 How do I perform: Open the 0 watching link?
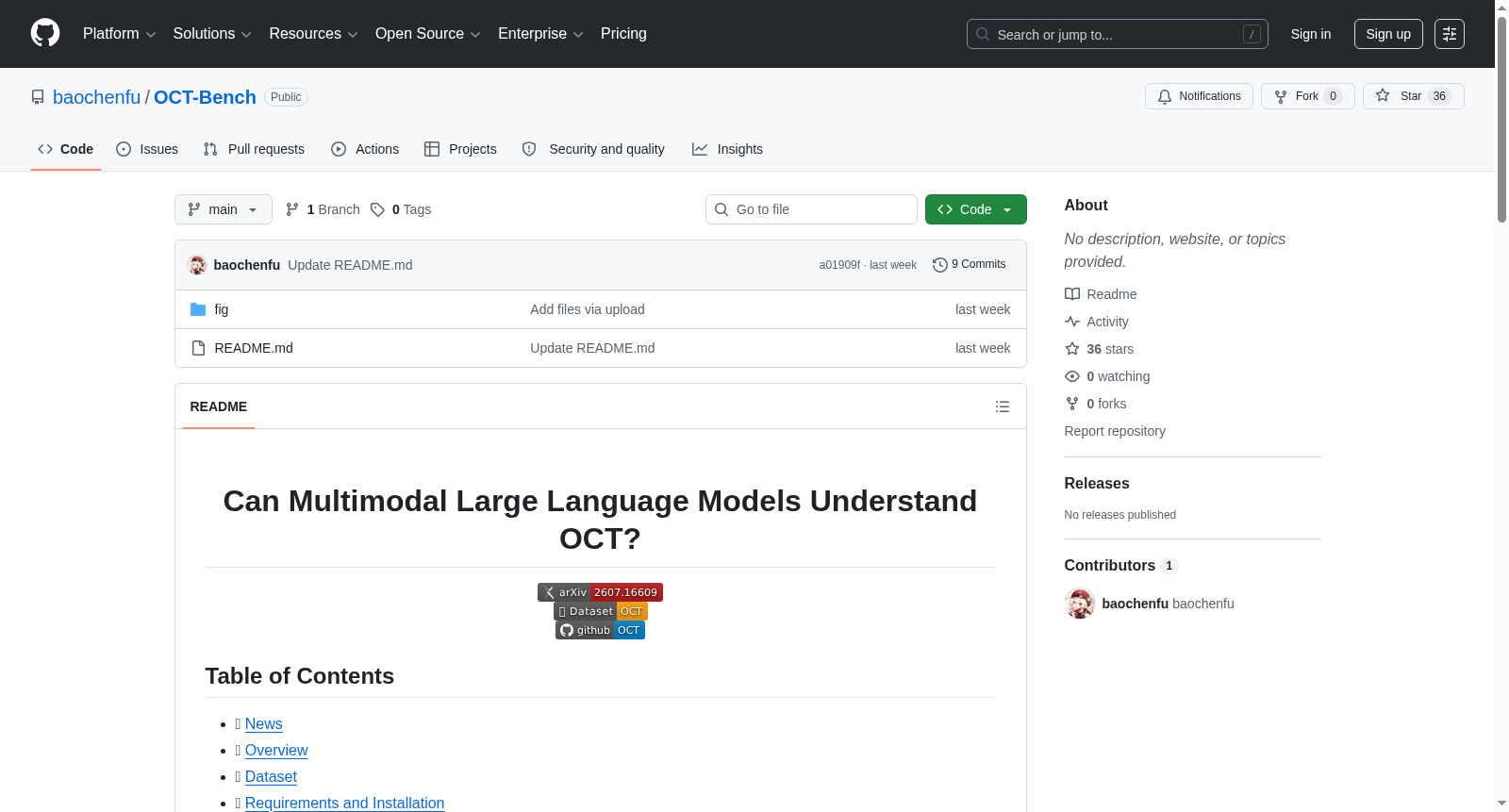coord(1107,376)
